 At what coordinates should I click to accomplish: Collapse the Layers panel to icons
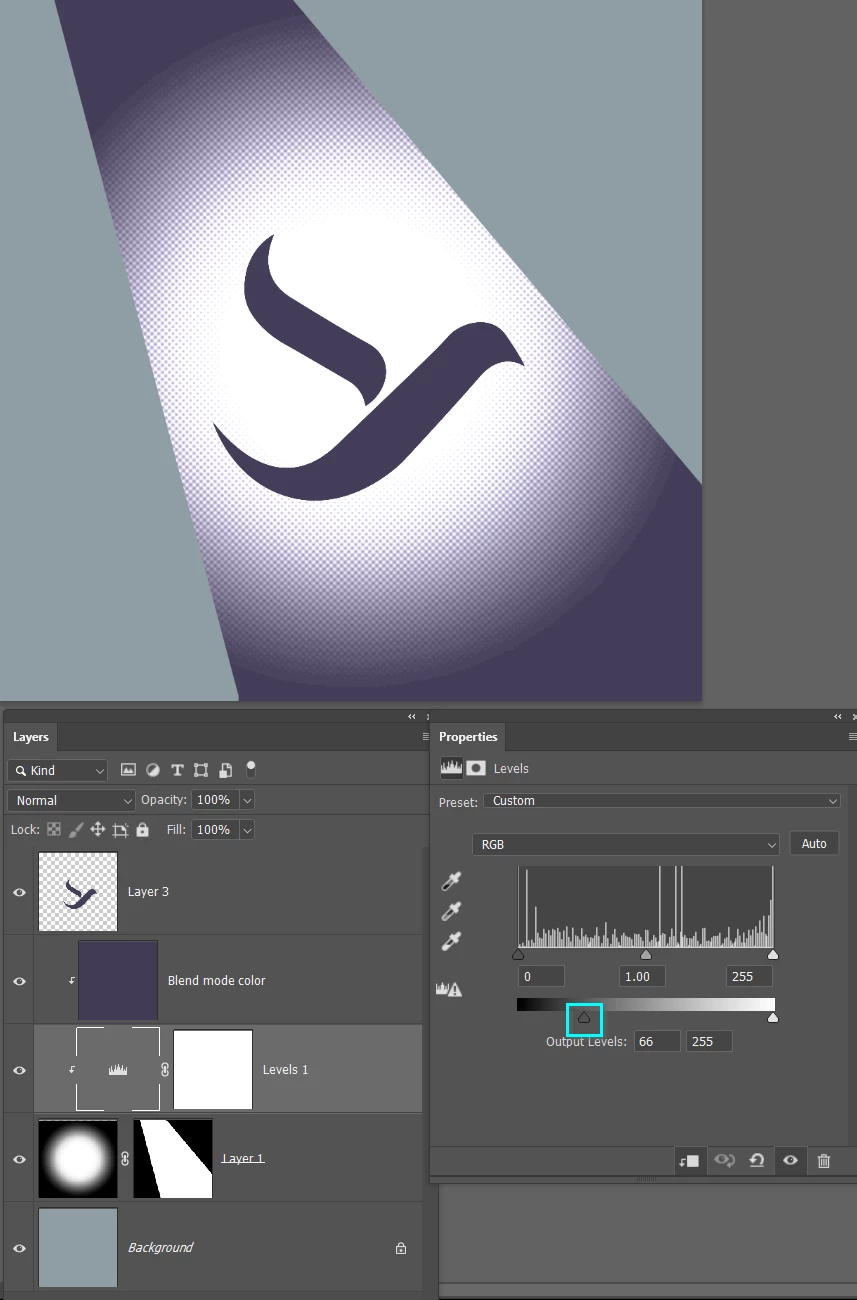(x=412, y=717)
